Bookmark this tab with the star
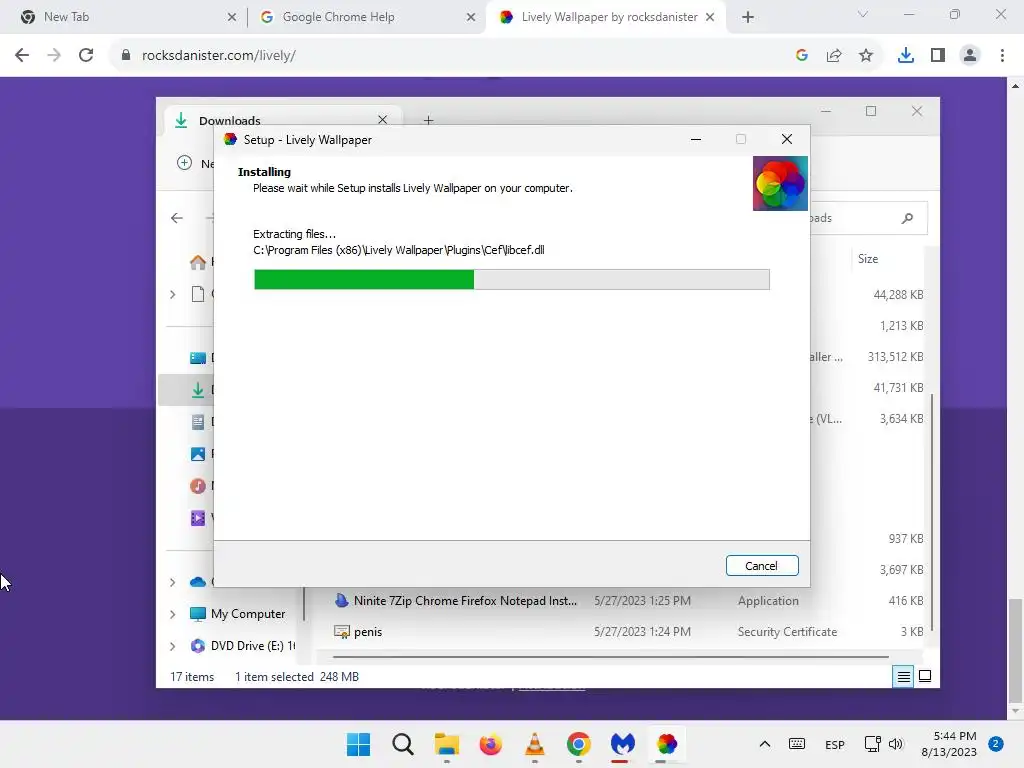Viewport: 1024px width, 768px height. [x=866, y=56]
